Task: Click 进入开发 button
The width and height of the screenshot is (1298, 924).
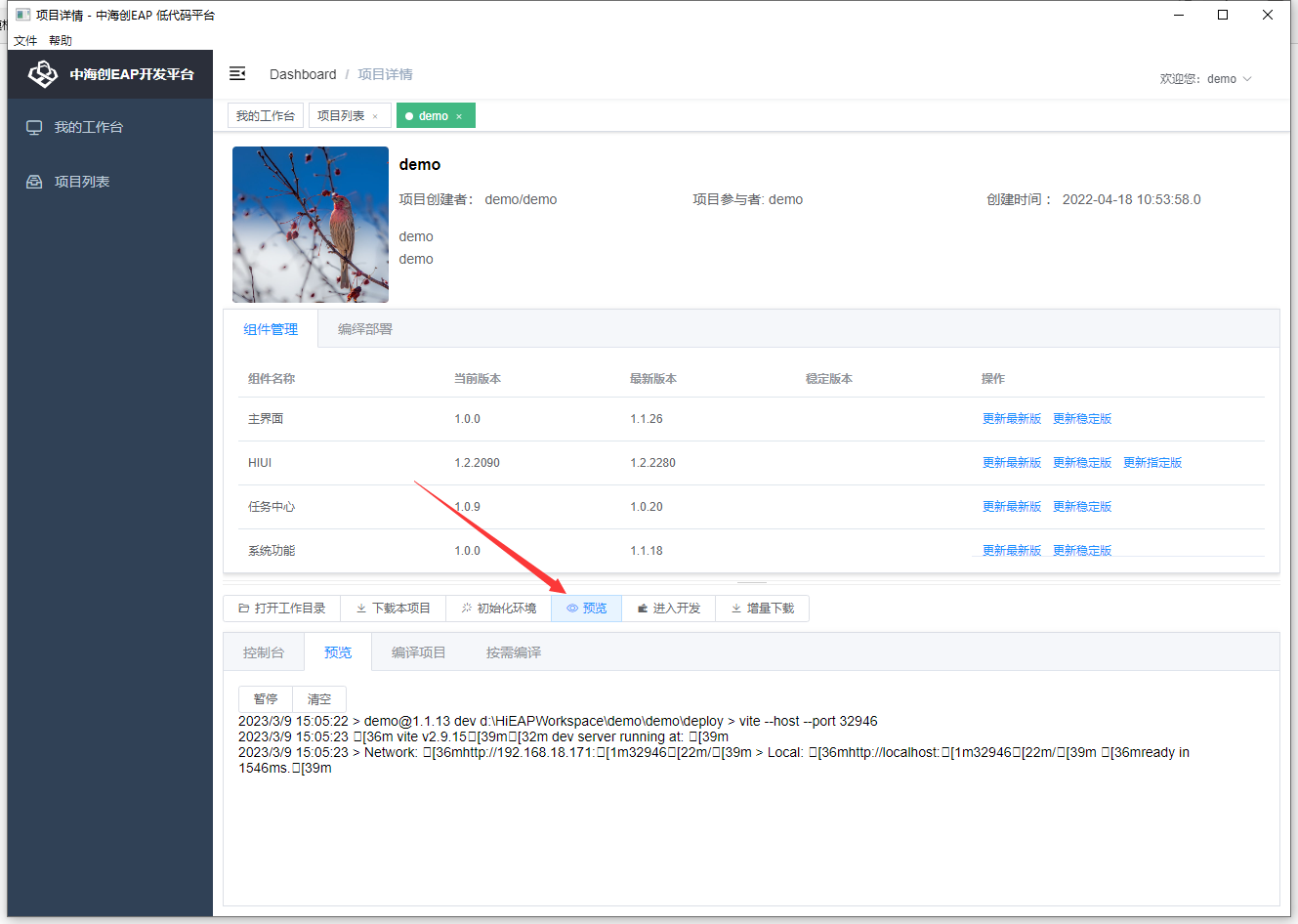Action: pos(668,609)
